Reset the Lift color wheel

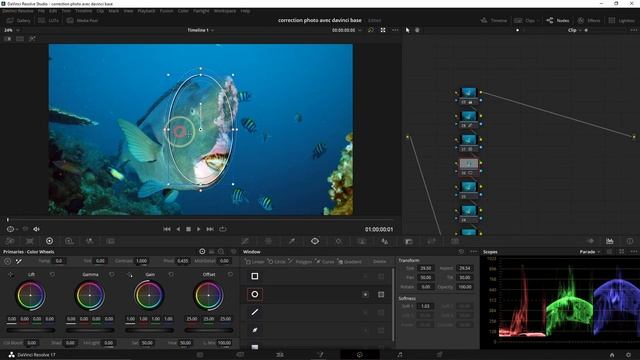[52, 275]
